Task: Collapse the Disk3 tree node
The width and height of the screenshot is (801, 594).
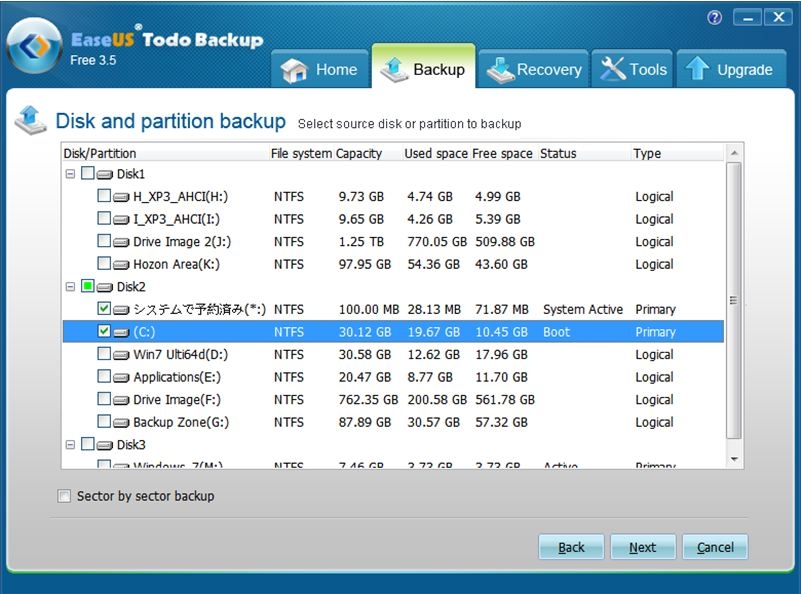Action: (70, 444)
